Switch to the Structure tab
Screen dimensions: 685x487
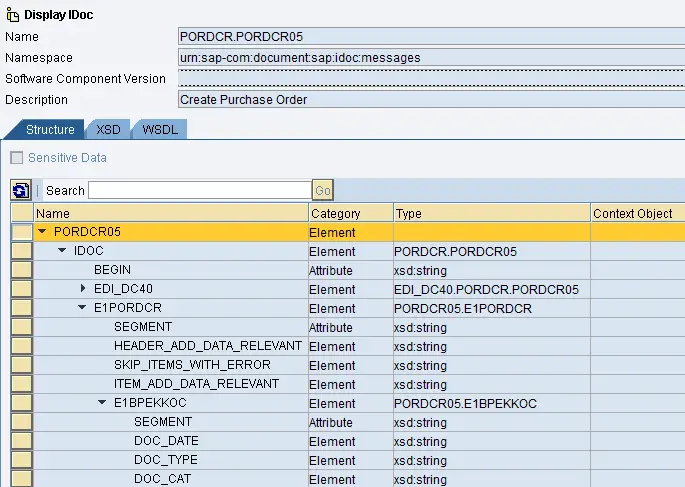(50, 130)
